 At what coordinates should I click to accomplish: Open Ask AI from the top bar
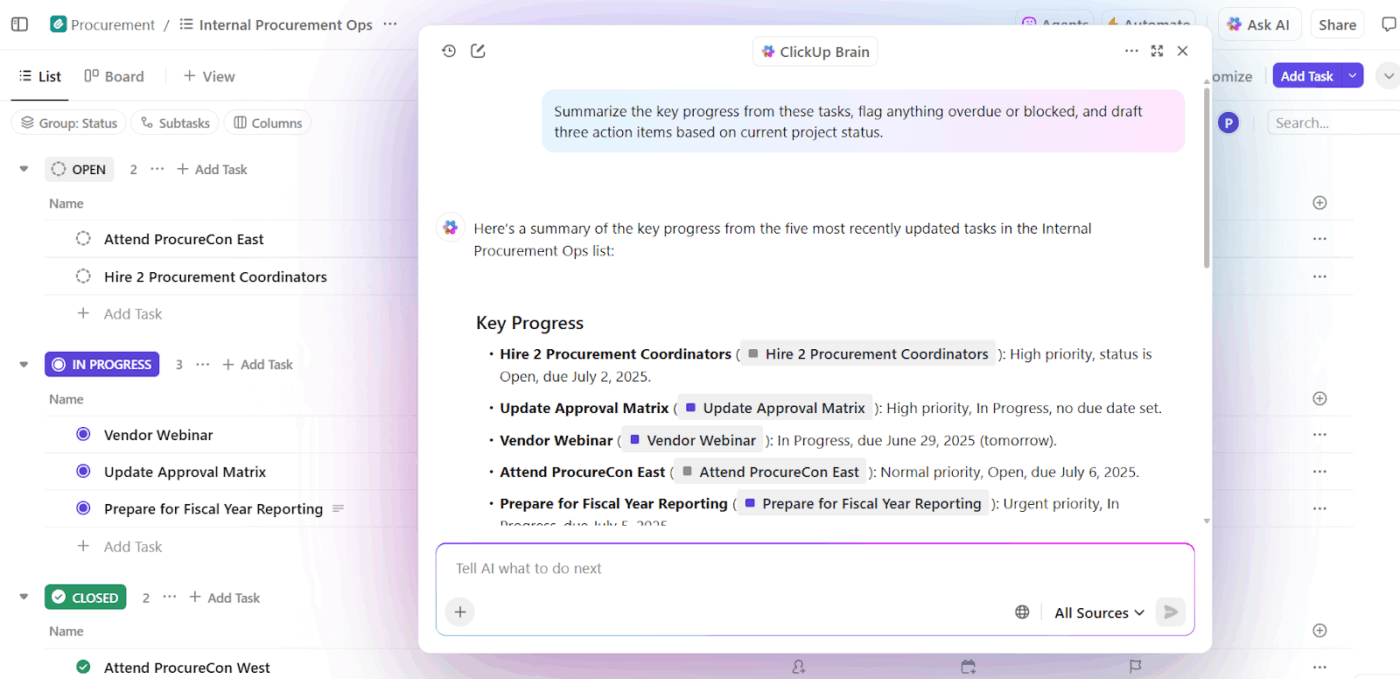[1259, 24]
